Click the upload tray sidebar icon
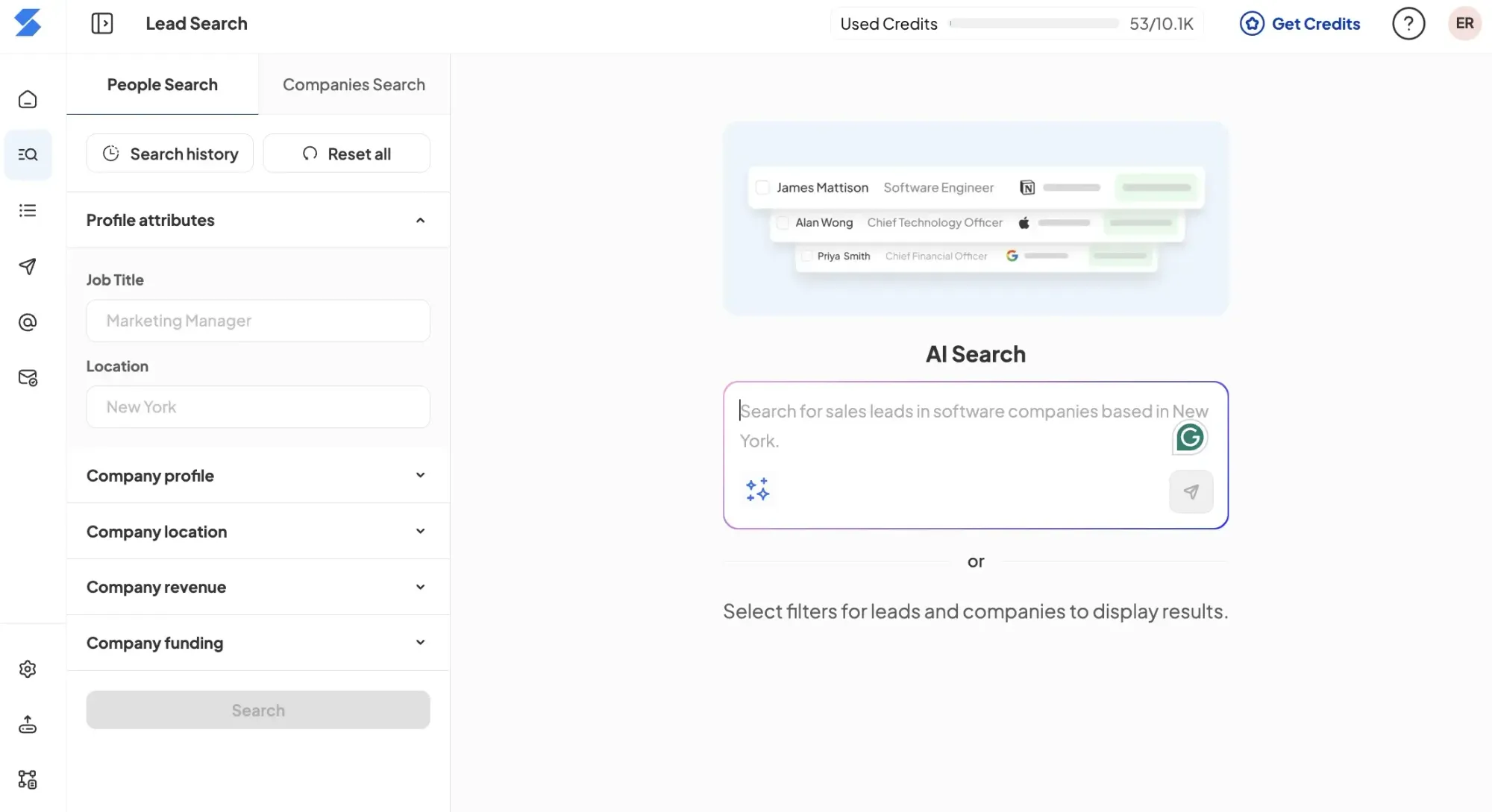 pyautogui.click(x=28, y=724)
